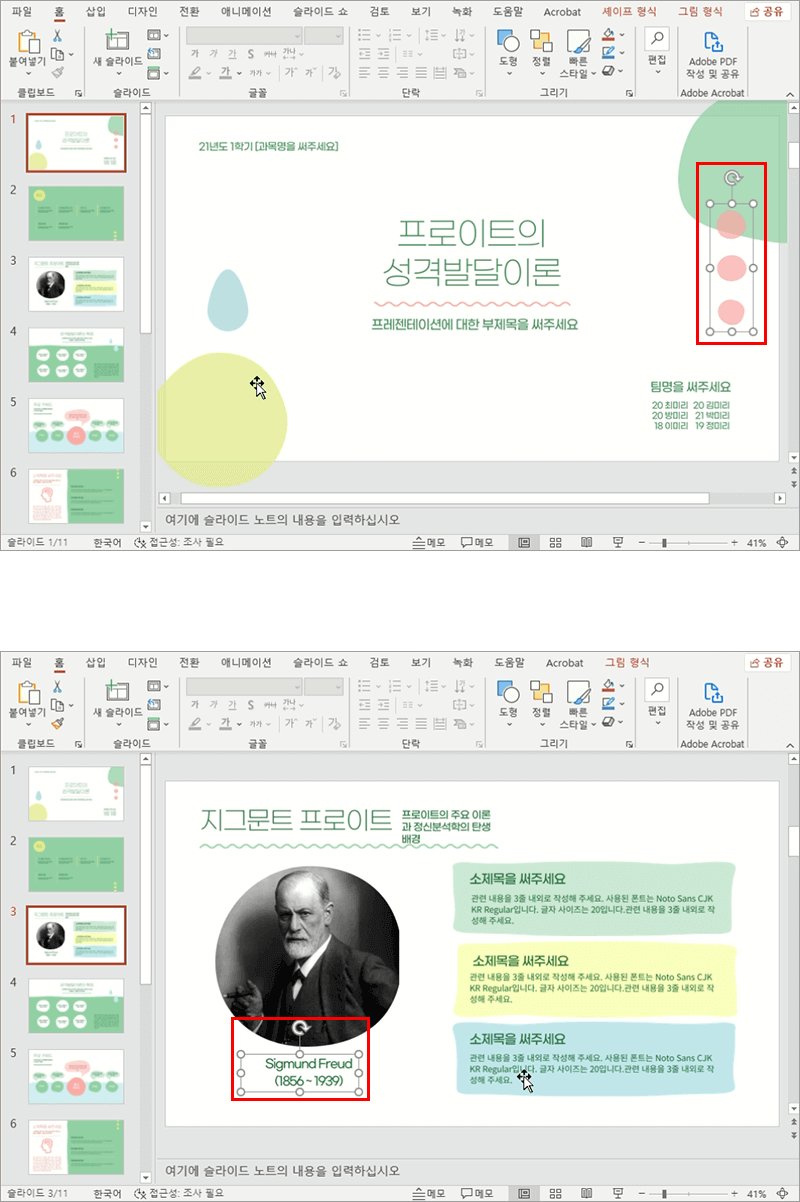This screenshot has width=800, height=1202.
Task: Open Shapes gallery in top window
Action: 508,42
